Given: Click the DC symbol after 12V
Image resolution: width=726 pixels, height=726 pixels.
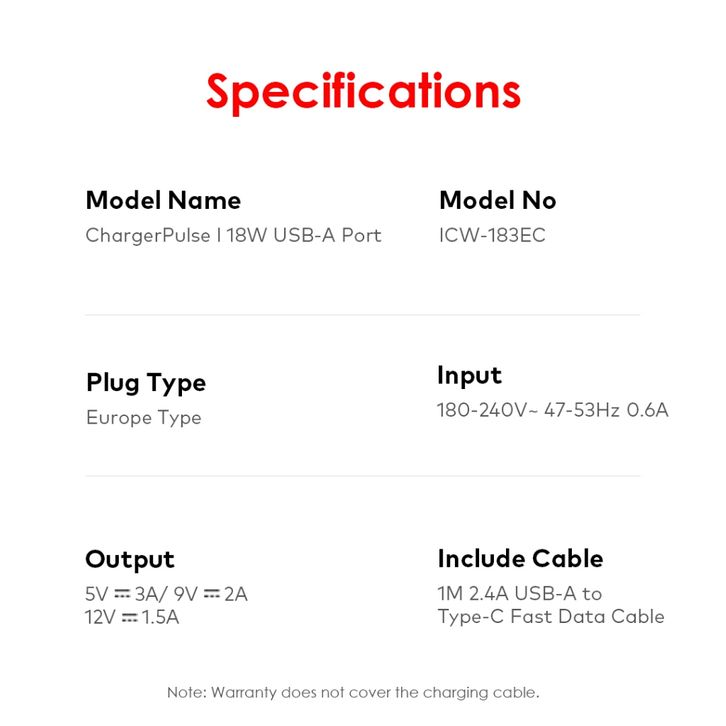Looking at the screenshot, I should pos(130,618).
